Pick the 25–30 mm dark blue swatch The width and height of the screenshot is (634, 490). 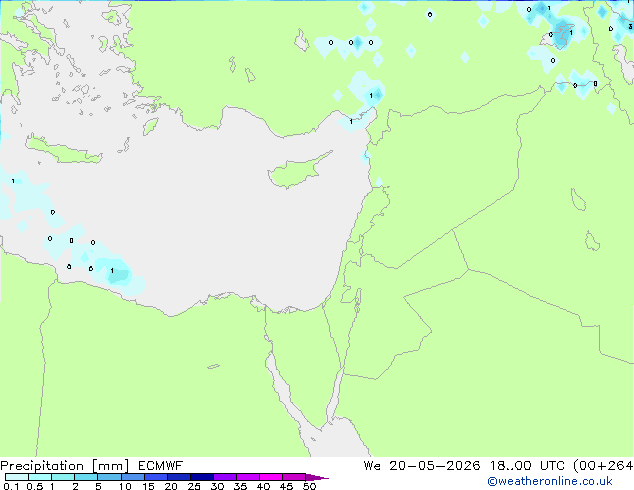[x=202, y=477]
